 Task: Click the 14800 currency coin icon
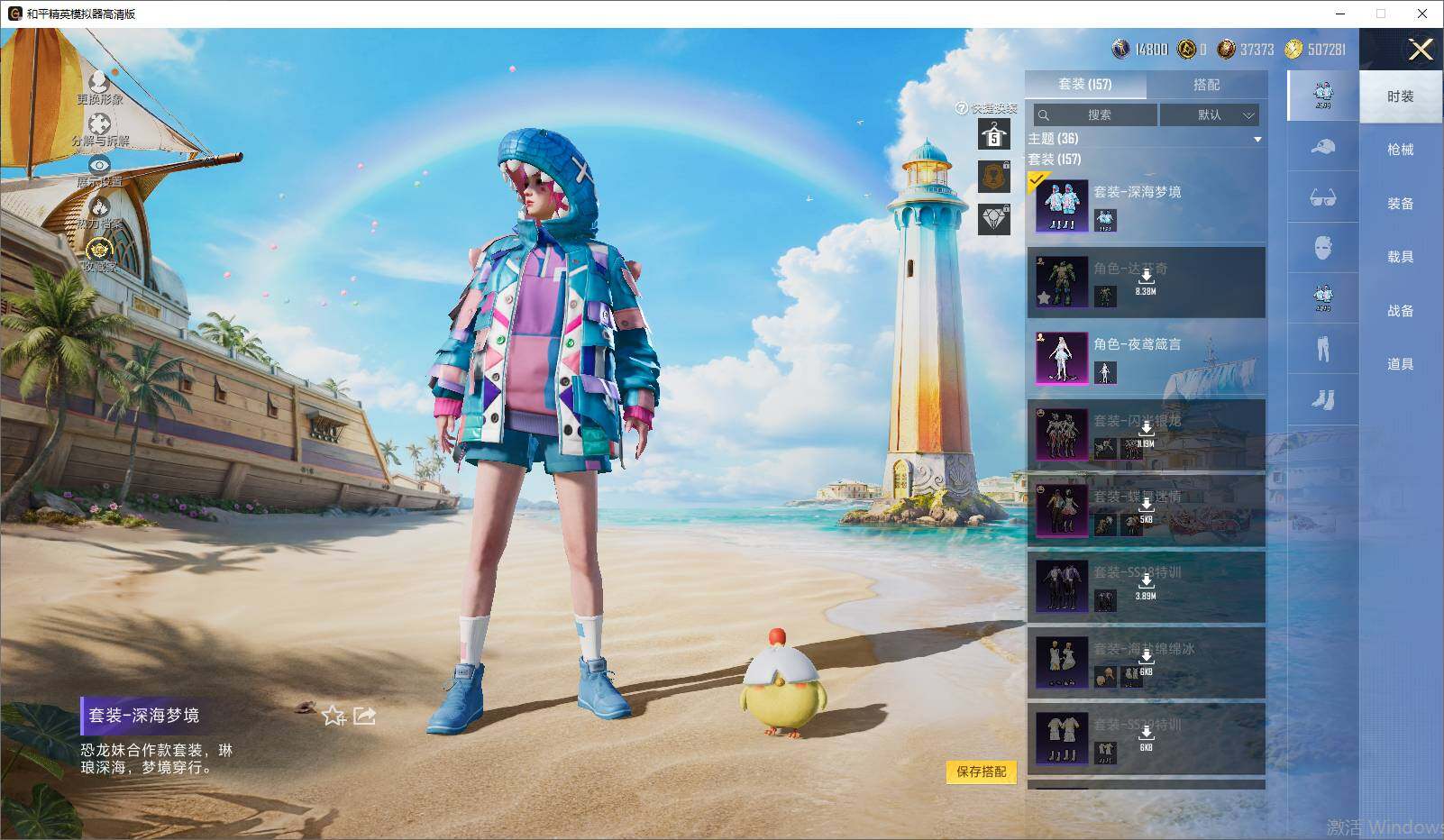[x=1120, y=49]
